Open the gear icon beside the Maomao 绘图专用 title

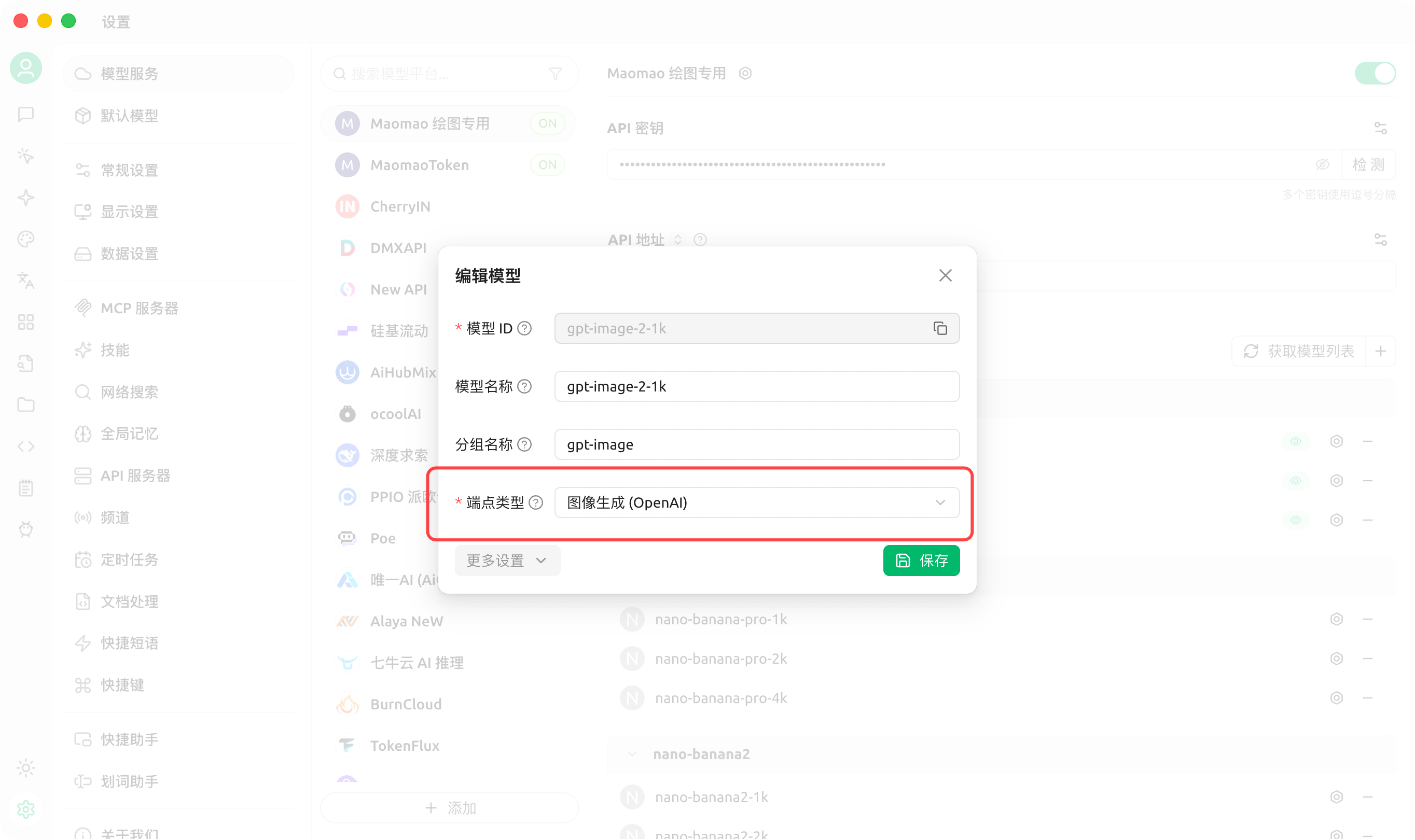pyautogui.click(x=745, y=73)
